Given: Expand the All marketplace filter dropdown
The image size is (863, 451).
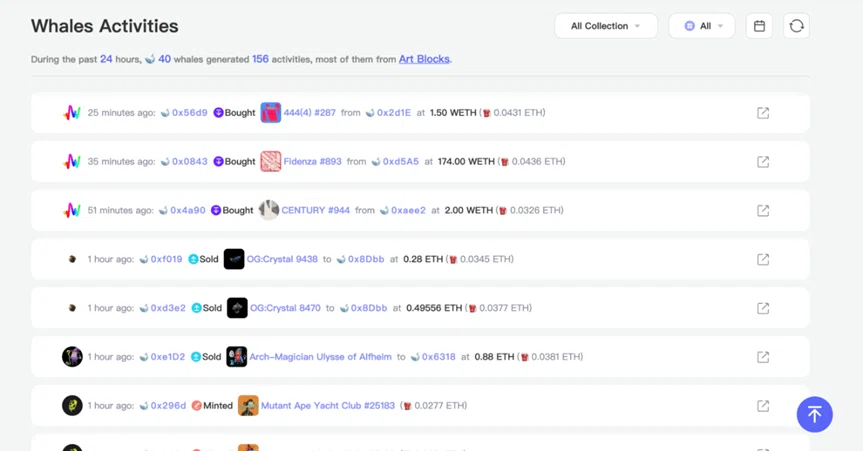Looking at the screenshot, I should click(x=702, y=26).
